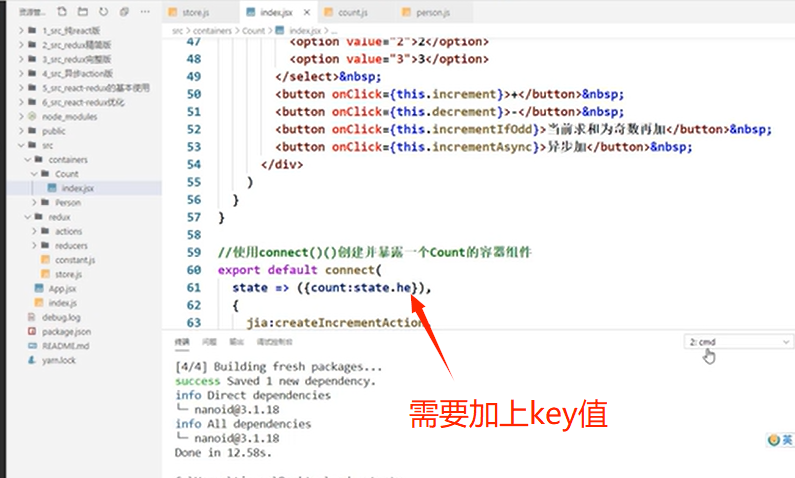The image size is (795, 478).
Task: Select the 输出 output panel tab
Action: [x=237, y=342]
